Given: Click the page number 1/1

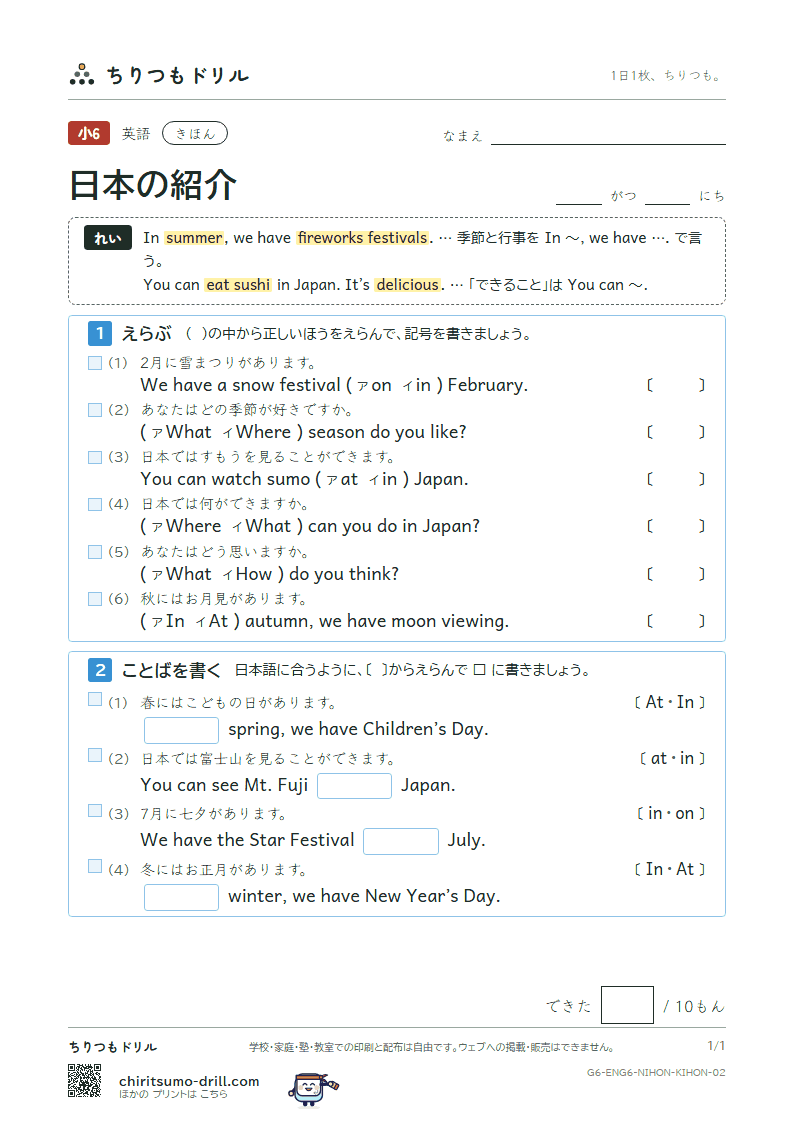Looking at the screenshot, I should [716, 1046].
